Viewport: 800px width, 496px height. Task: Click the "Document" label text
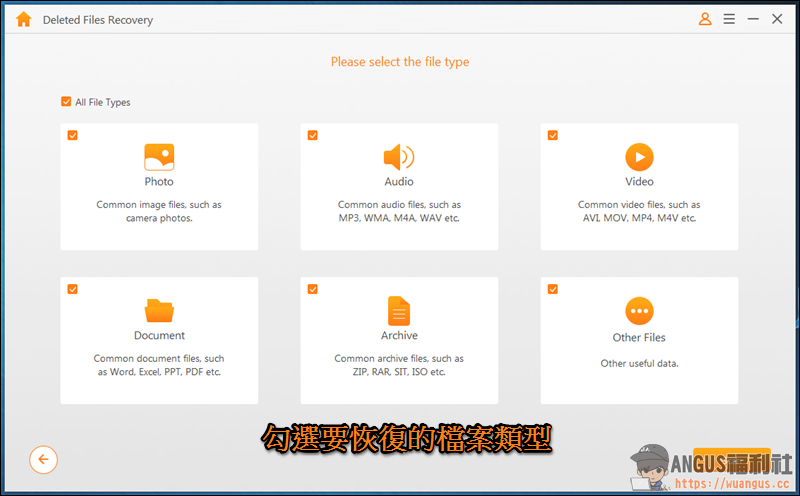pos(159,335)
